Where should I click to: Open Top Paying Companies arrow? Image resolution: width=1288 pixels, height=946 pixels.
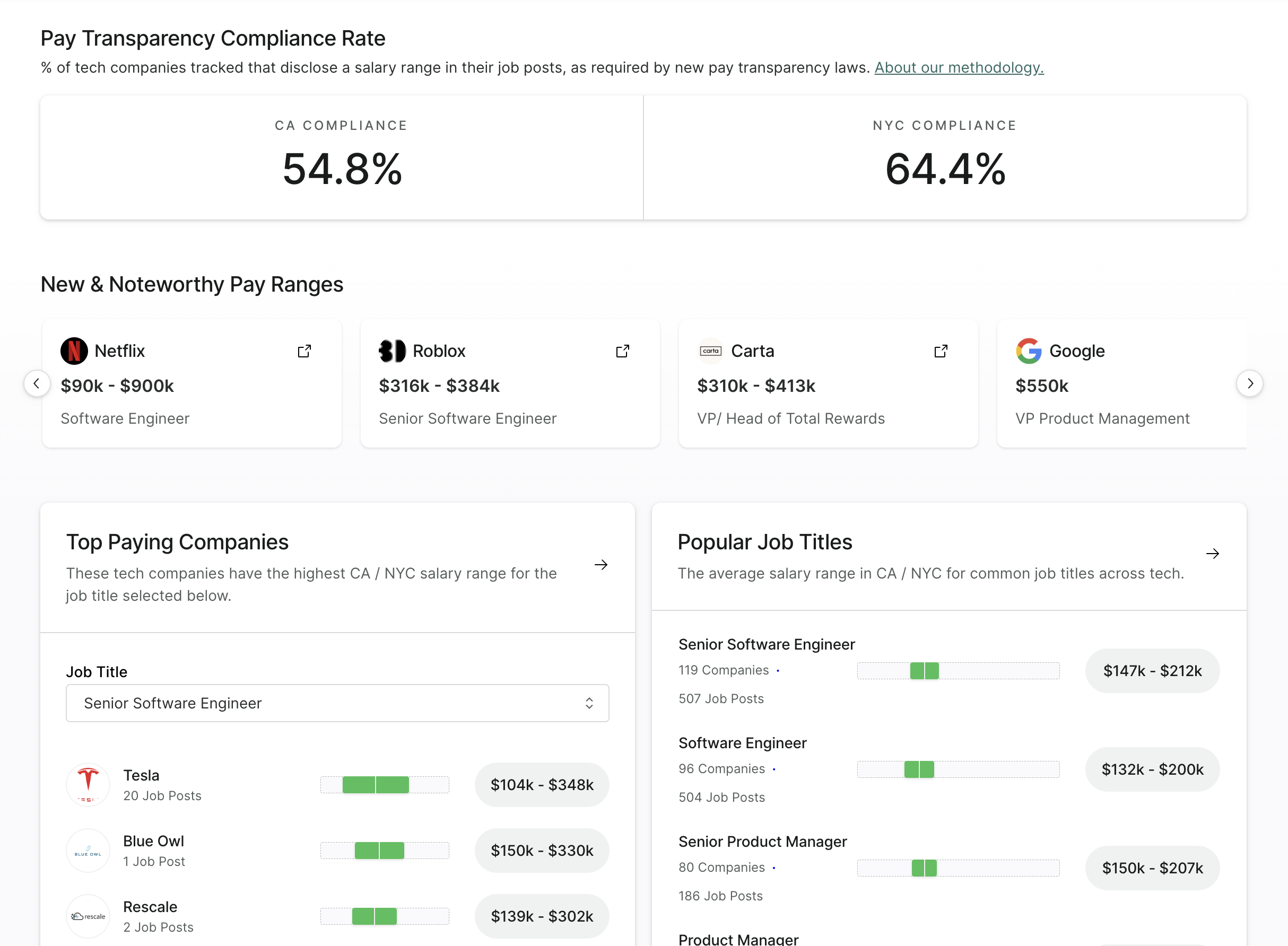[601, 565]
